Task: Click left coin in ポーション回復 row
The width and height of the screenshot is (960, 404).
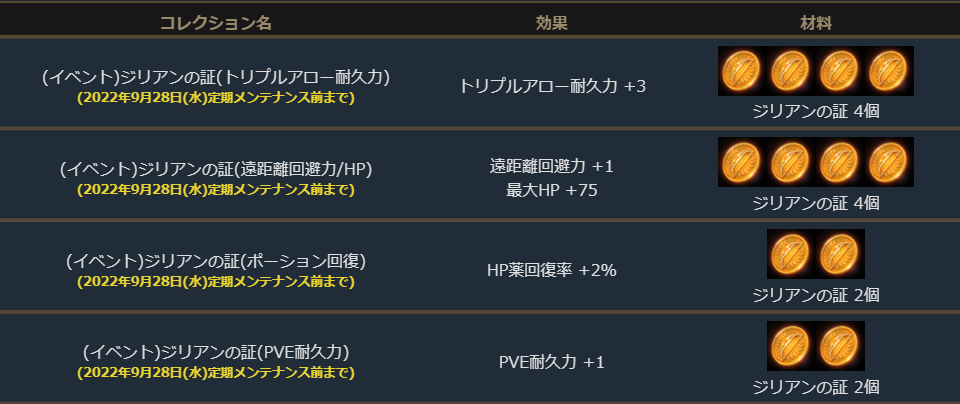Action: [791, 254]
